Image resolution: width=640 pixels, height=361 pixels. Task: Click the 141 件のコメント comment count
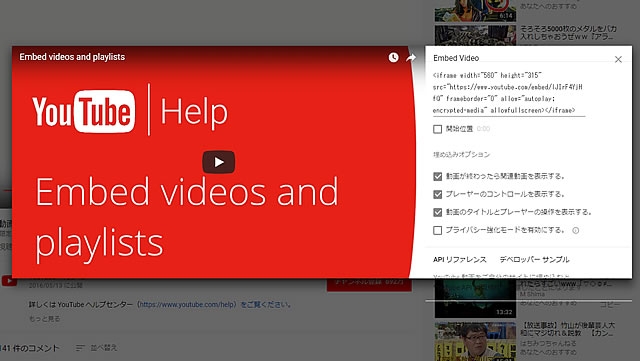point(30,348)
